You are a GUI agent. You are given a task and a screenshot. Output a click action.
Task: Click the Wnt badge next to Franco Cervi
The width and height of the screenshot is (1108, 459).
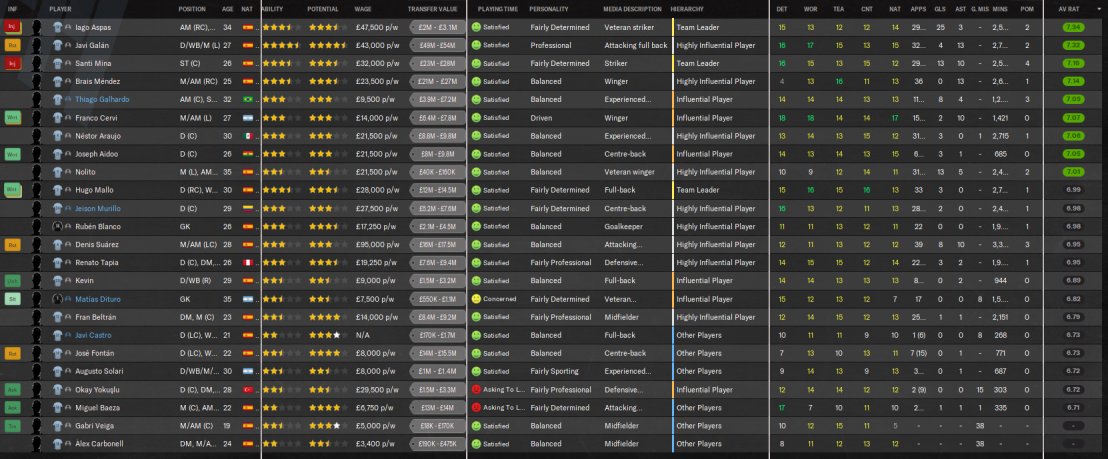[13, 118]
